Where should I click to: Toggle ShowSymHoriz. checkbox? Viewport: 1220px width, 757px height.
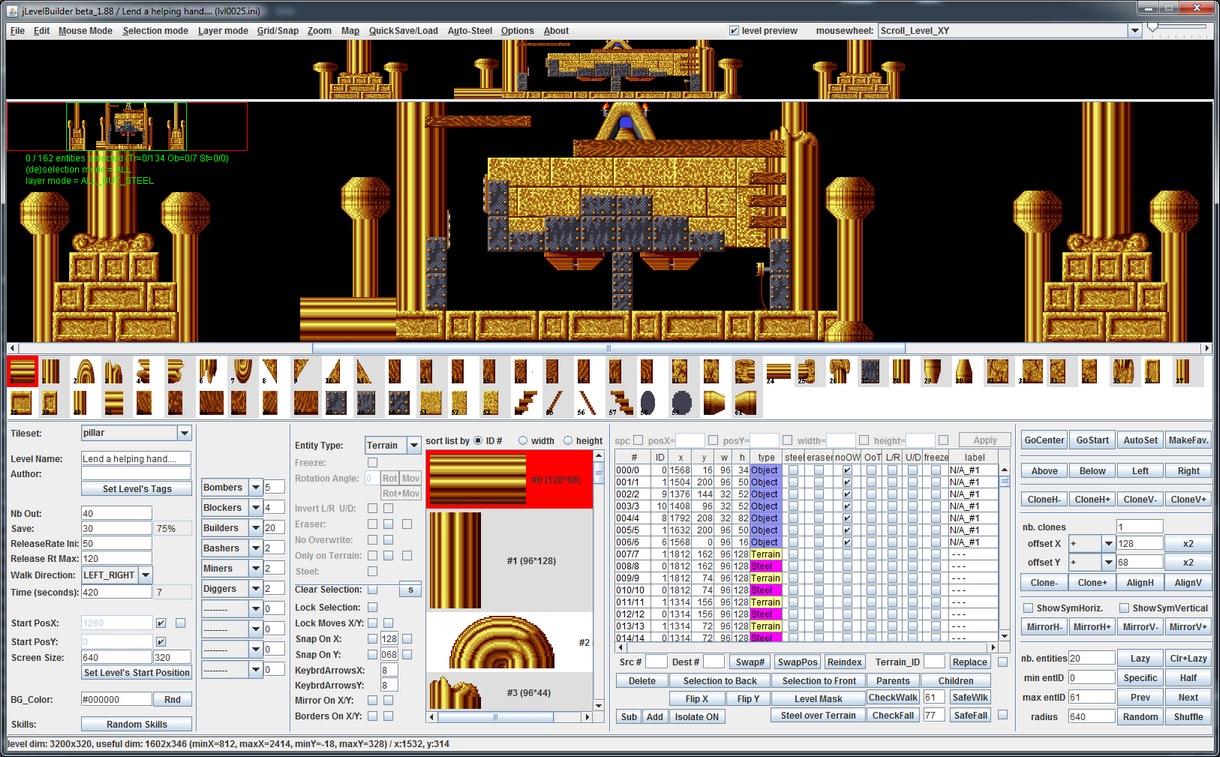tap(1028, 608)
